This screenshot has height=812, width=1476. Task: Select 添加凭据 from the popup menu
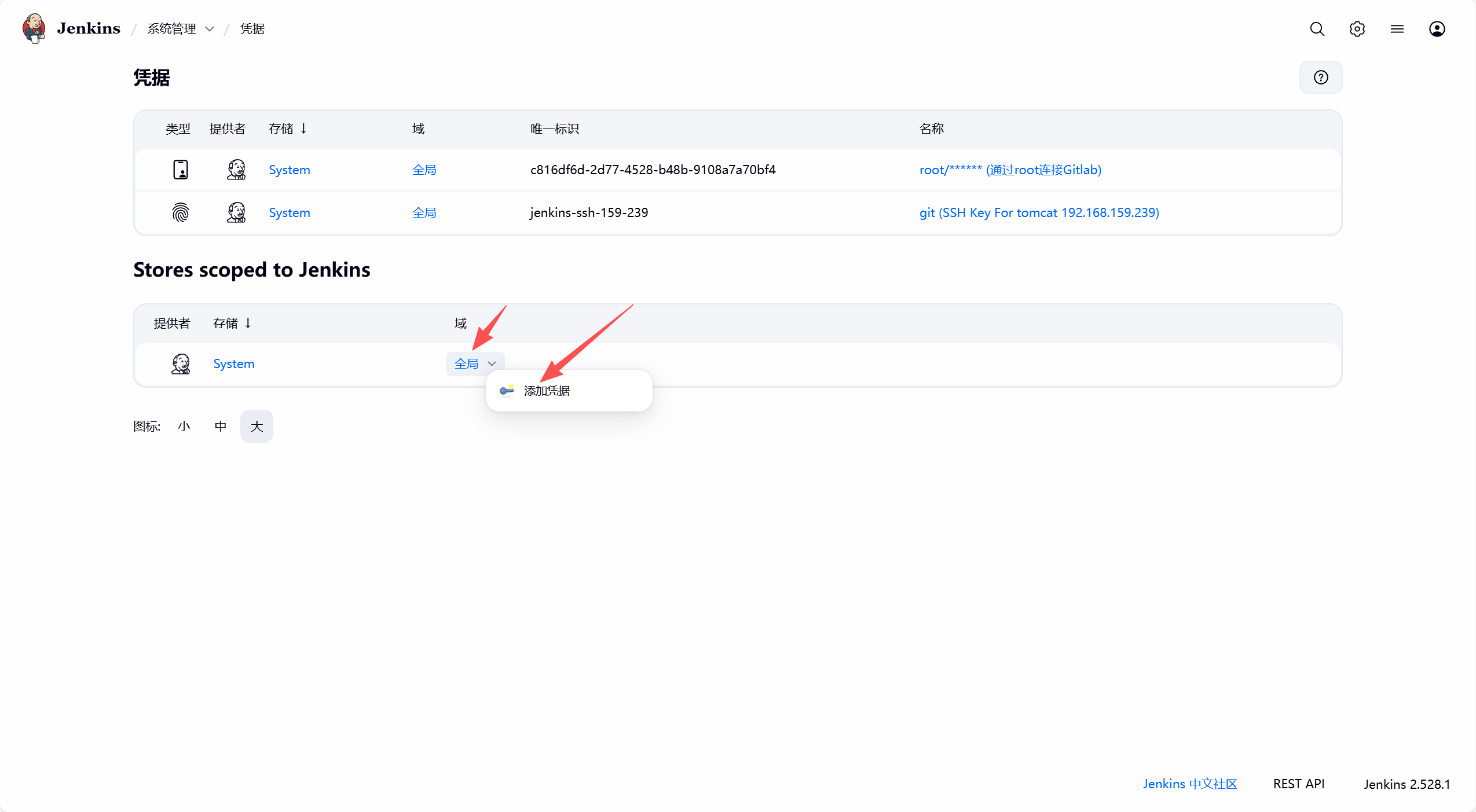pos(547,391)
